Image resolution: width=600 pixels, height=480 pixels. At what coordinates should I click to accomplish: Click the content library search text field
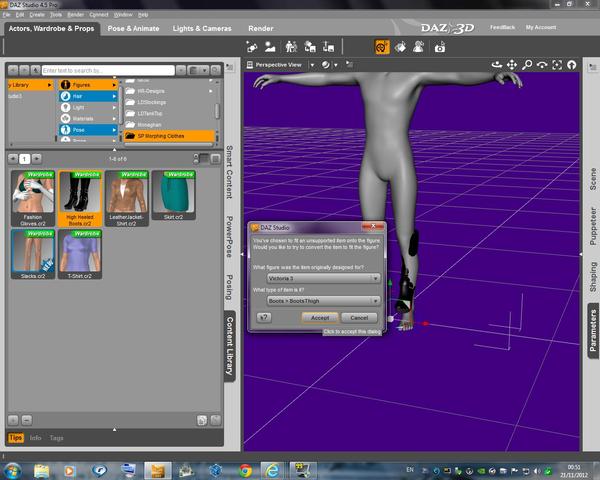[108, 70]
